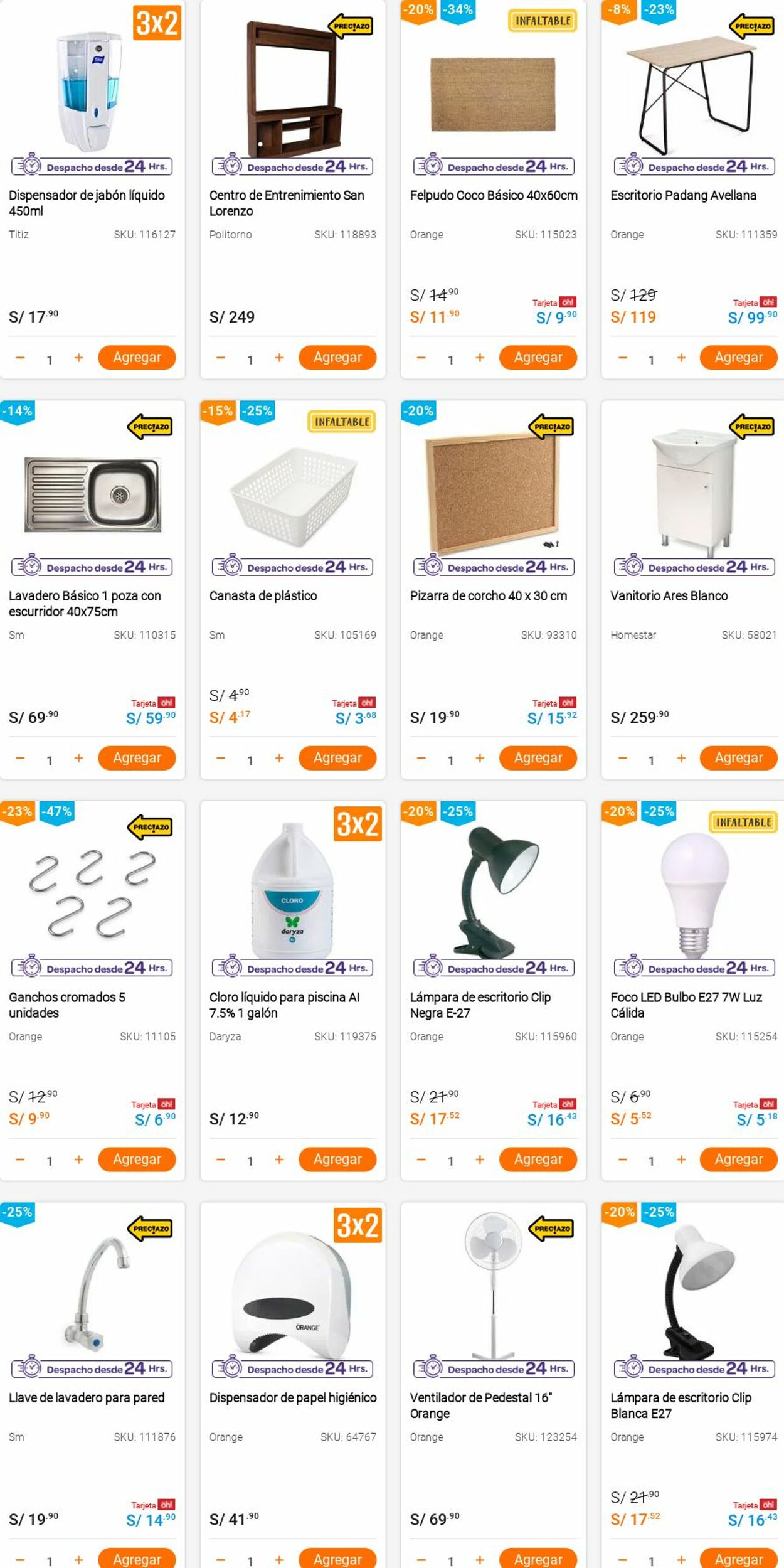Click 3x2 badge on Dispensador de papel higiénico
Viewport: 784px width, 1568px height.
[358, 1225]
